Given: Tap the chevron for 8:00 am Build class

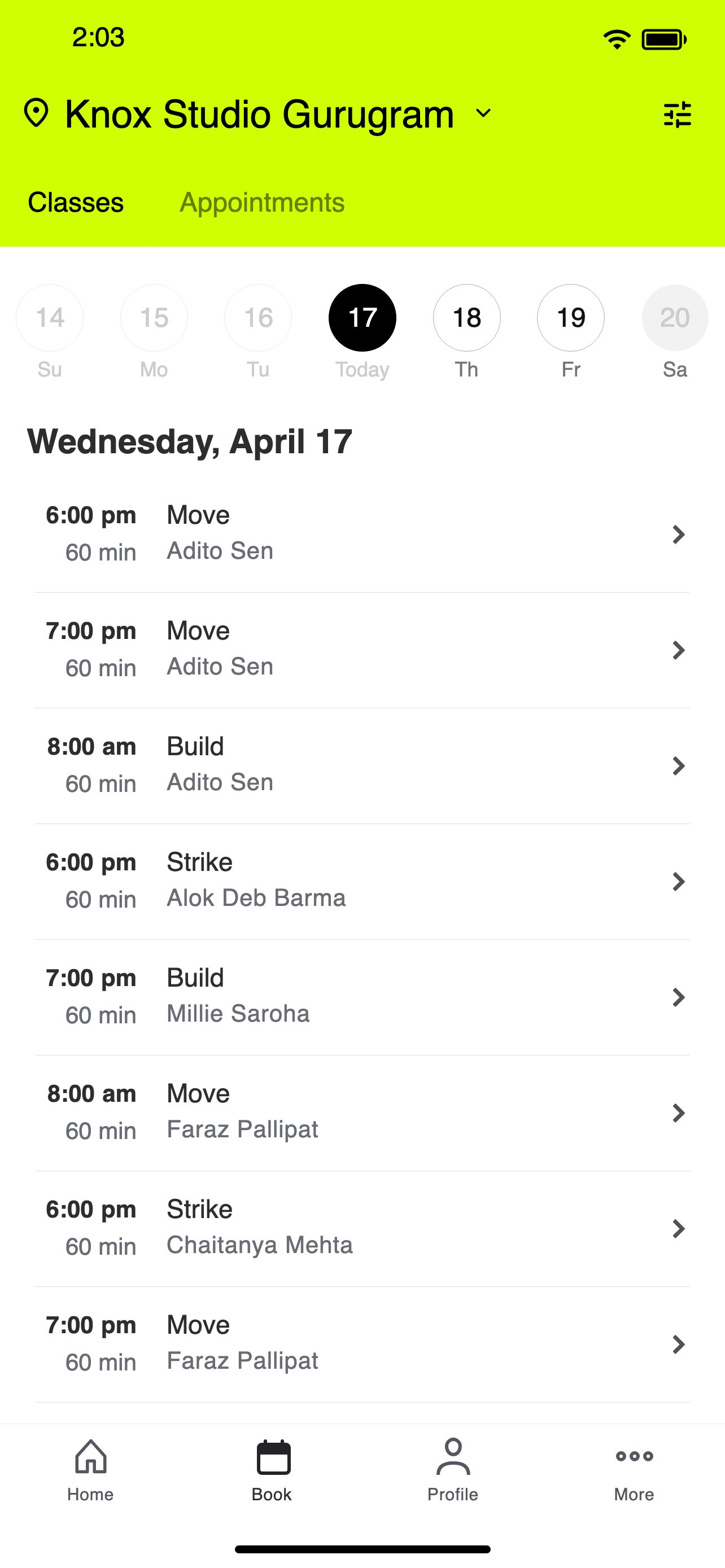Looking at the screenshot, I should (x=678, y=766).
